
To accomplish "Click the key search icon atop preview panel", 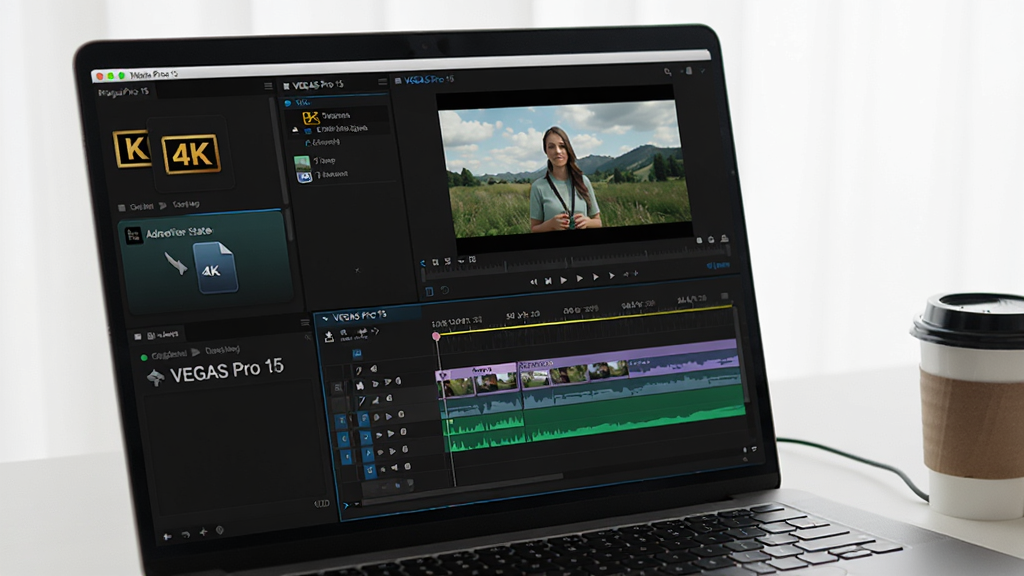I will coord(667,72).
